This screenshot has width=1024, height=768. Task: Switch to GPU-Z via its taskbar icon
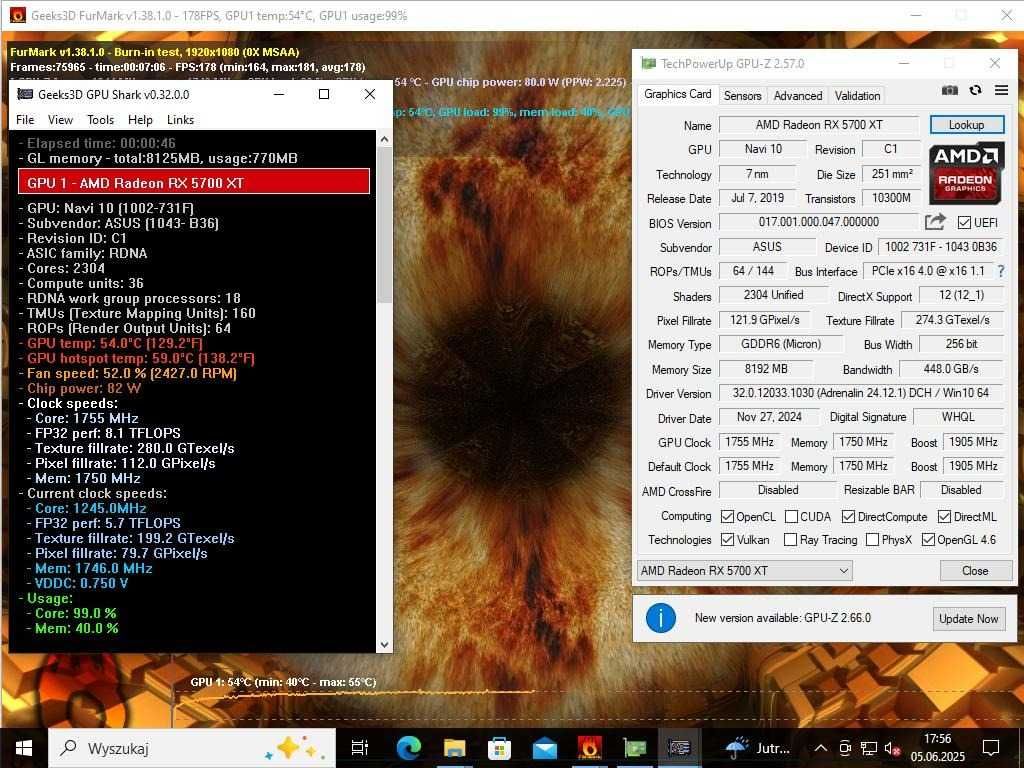(x=635, y=748)
